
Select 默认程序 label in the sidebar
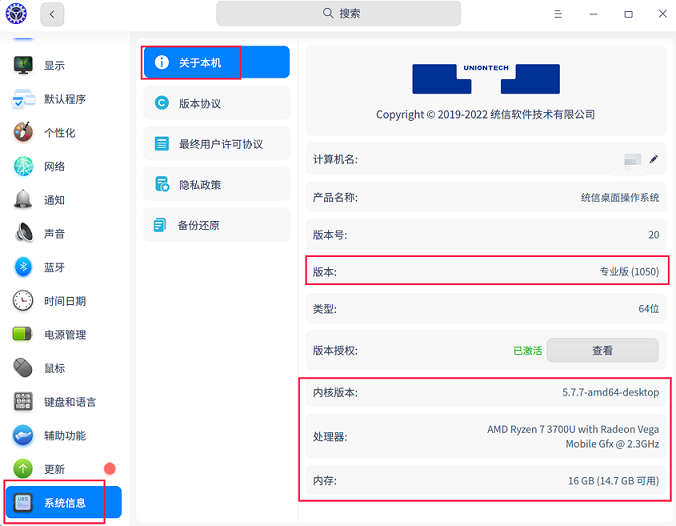tap(65, 99)
